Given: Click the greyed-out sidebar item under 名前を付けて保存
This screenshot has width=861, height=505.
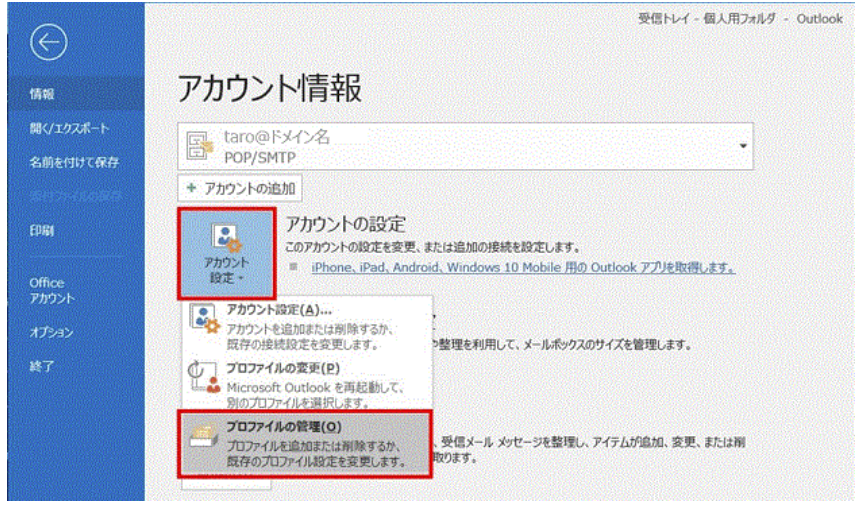Looking at the screenshot, I should point(76,196).
